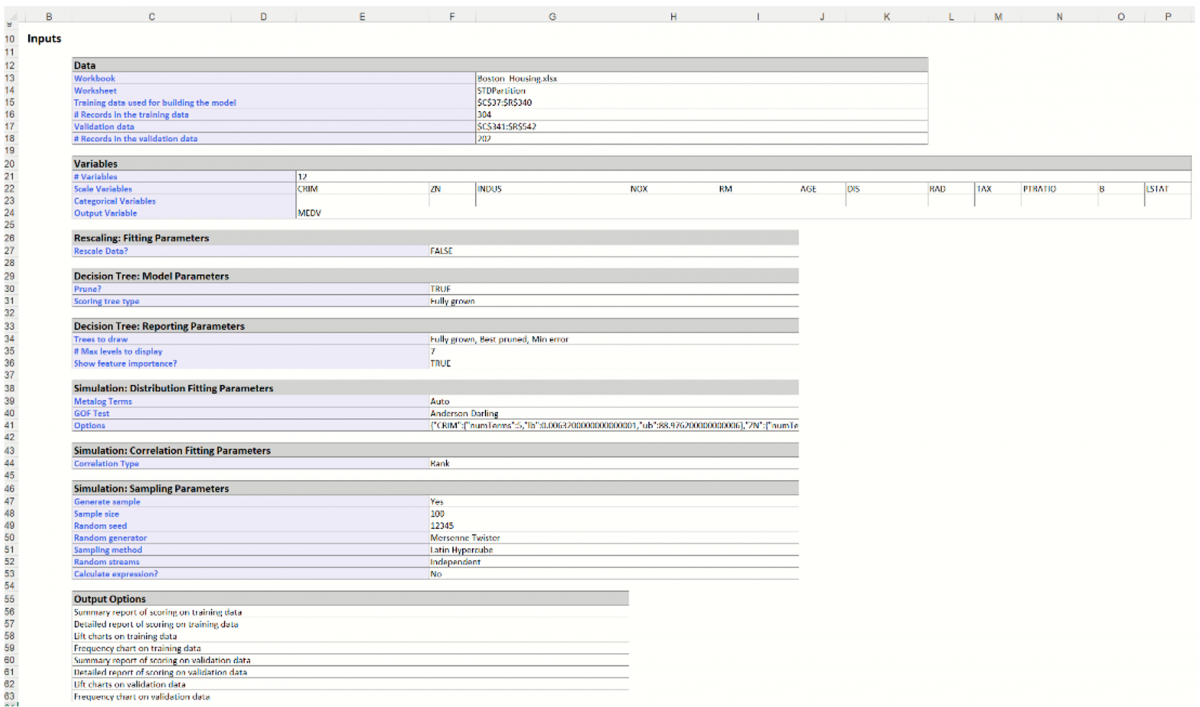Select row 44 header
Screen dimensions: 1200x707
[9, 464]
